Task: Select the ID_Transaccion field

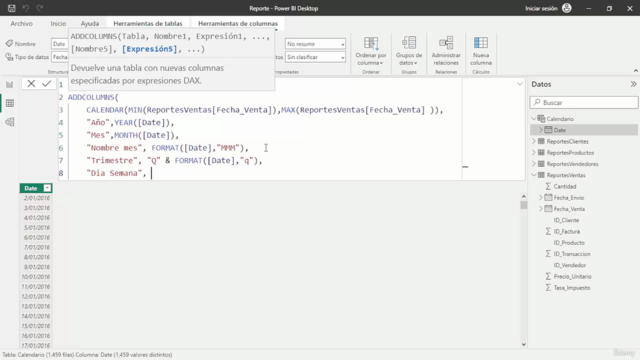Action: pos(572,254)
